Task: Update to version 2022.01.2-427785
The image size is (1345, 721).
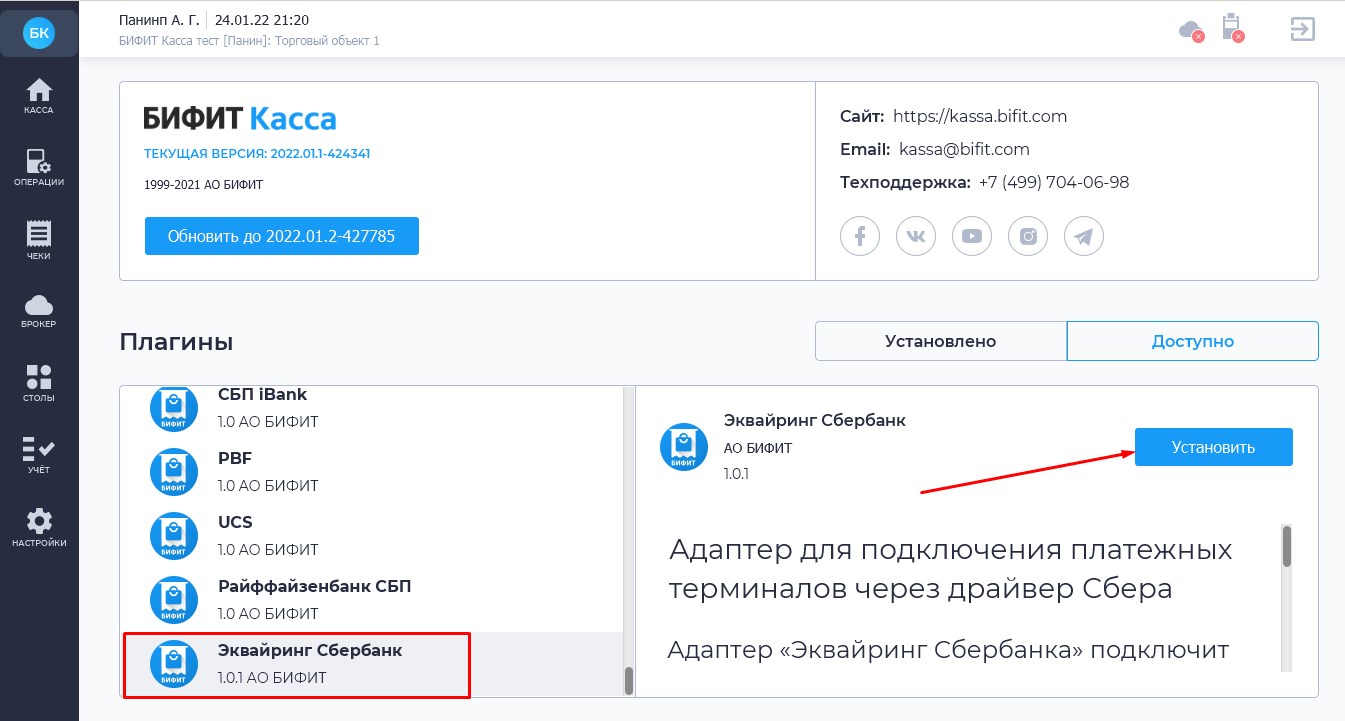Action: (x=282, y=236)
